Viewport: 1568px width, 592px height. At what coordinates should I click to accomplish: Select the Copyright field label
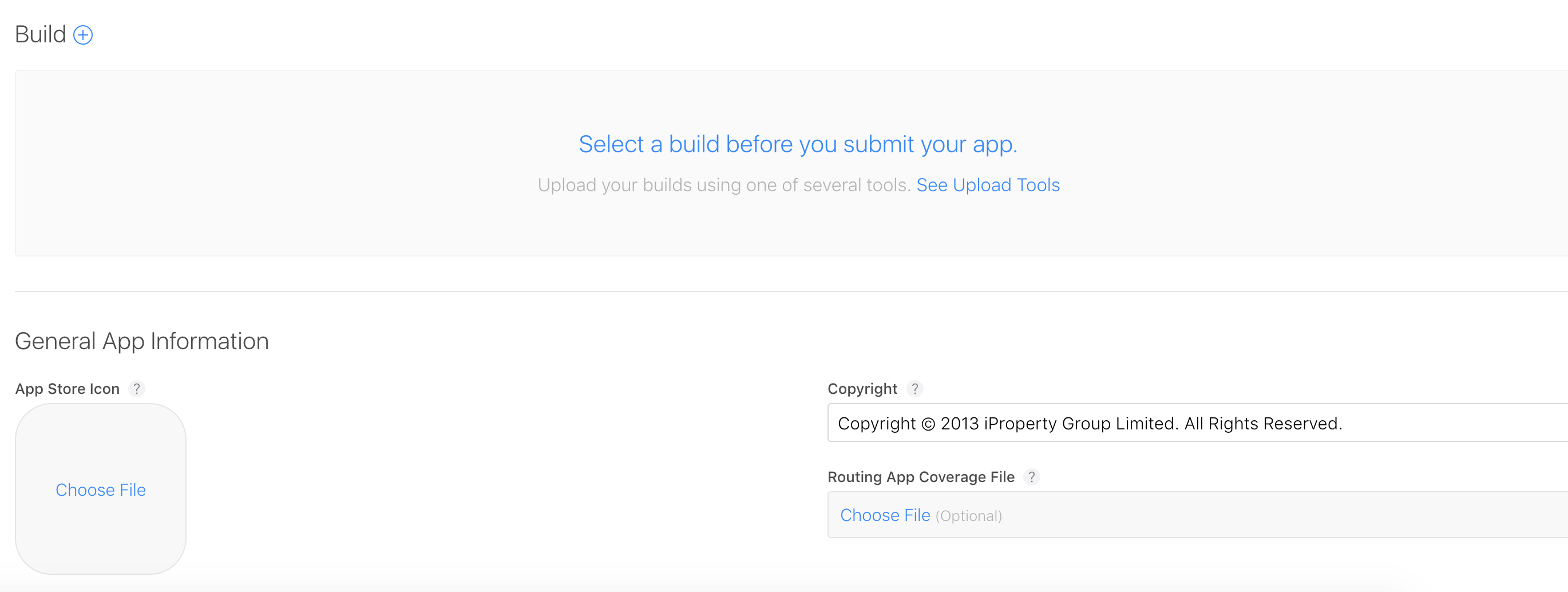coord(862,389)
